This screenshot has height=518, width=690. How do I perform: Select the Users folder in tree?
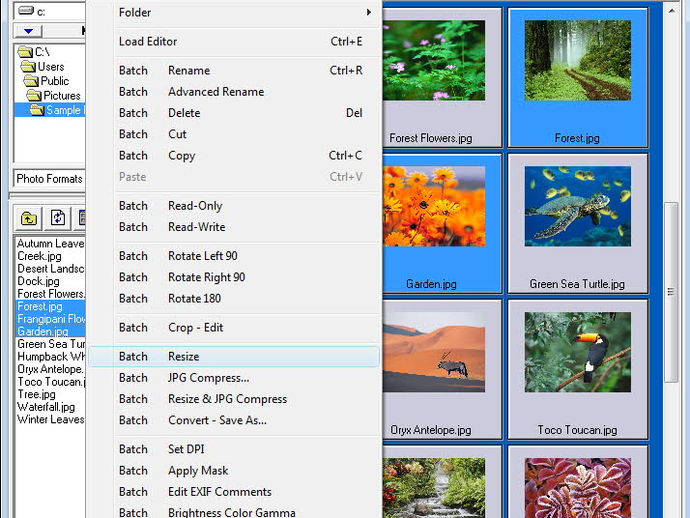pos(43,66)
